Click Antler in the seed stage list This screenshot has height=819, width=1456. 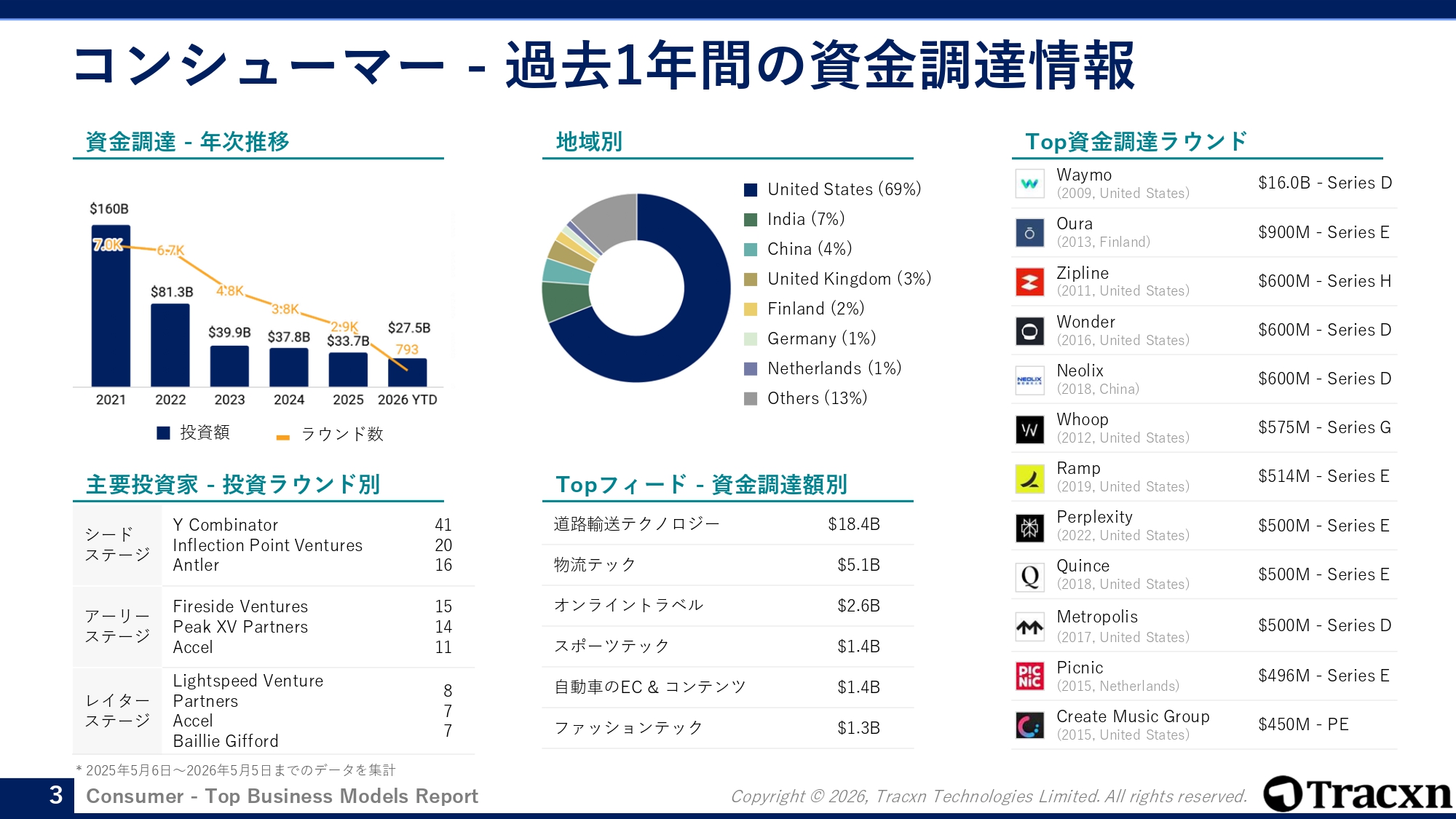(196, 565)
